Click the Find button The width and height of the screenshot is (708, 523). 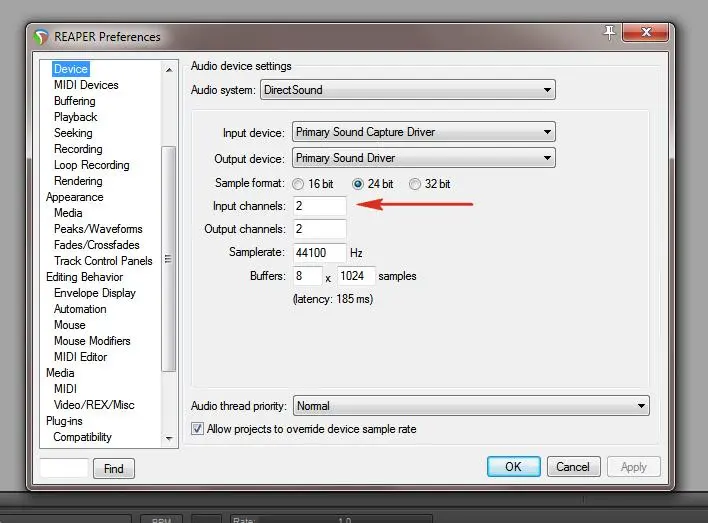click(114, 469)
